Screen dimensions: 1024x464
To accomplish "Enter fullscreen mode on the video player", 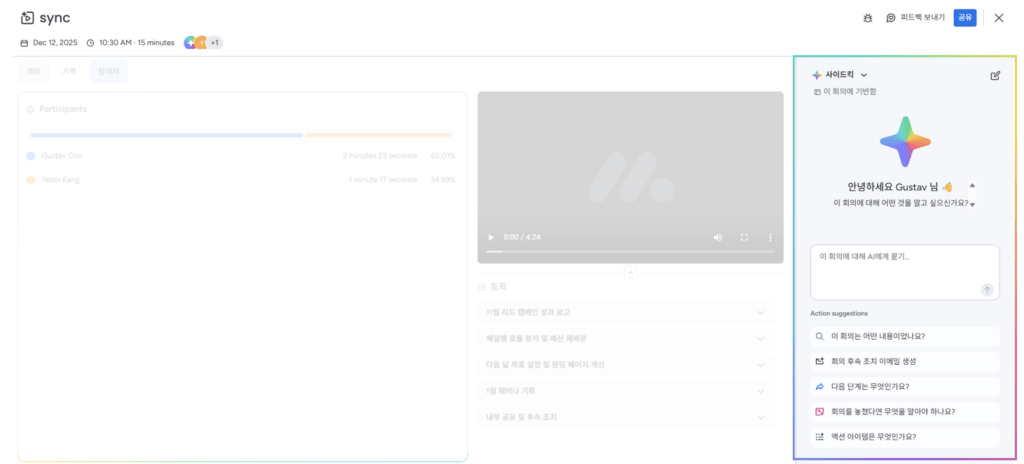I will tap(743, 237).
